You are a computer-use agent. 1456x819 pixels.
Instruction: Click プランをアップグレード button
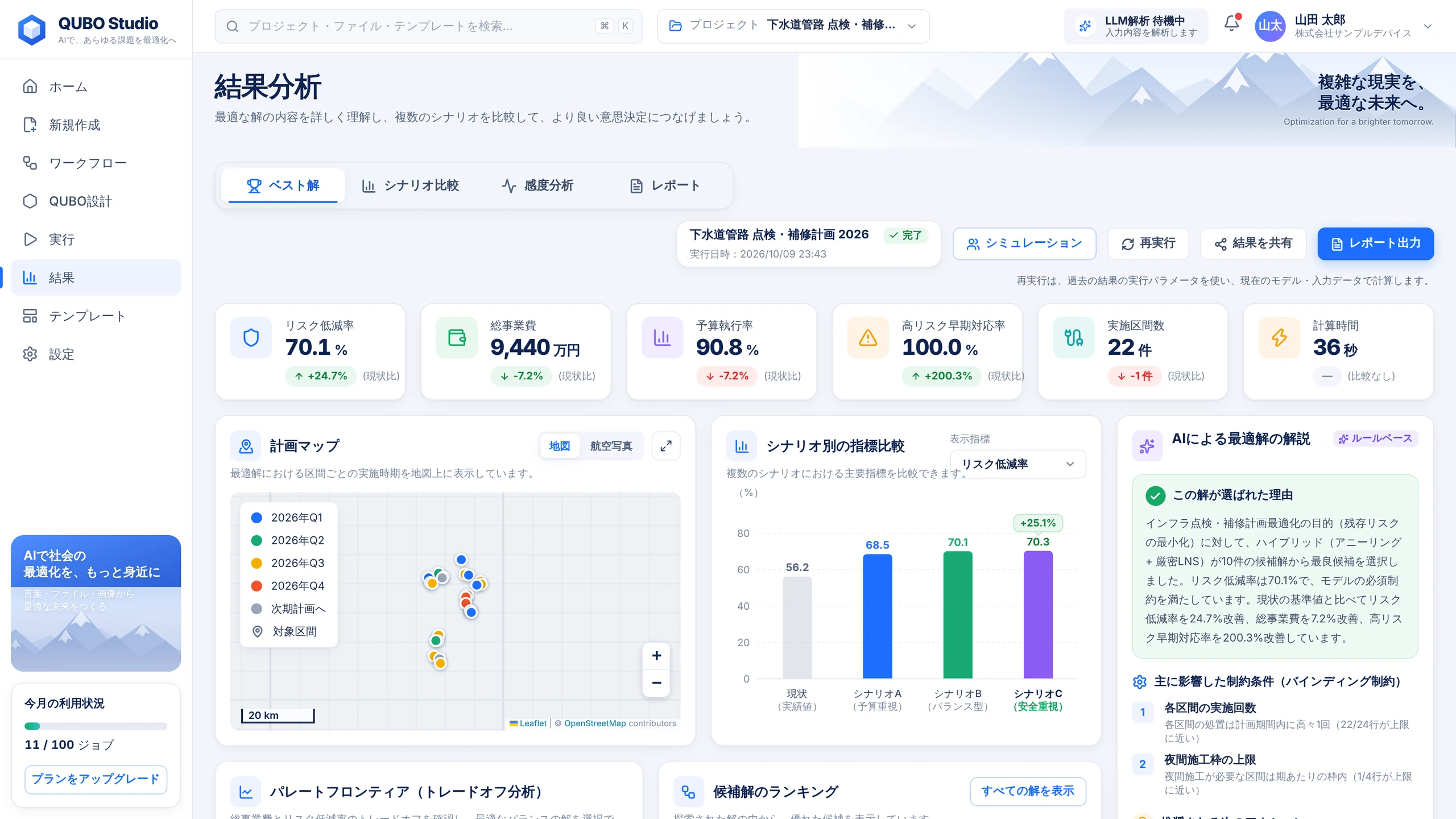[96, 779]
